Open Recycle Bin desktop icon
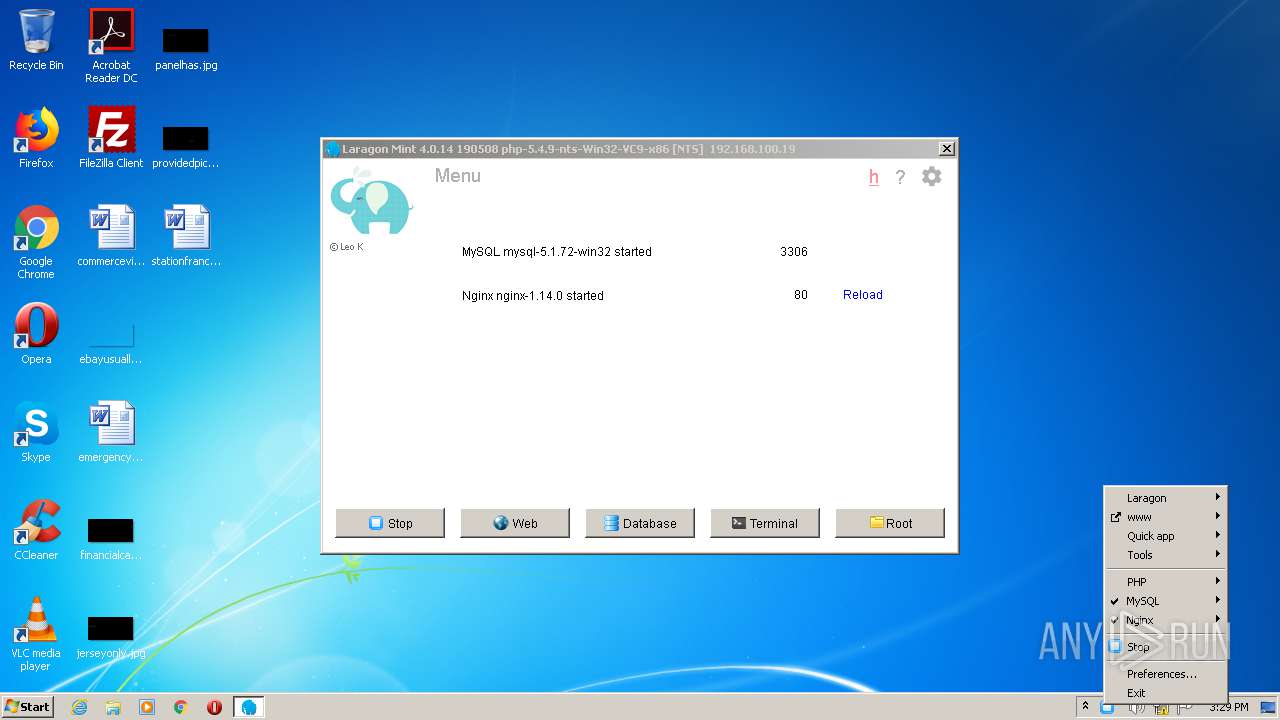The image size is (1280, 720). (36, 40)
